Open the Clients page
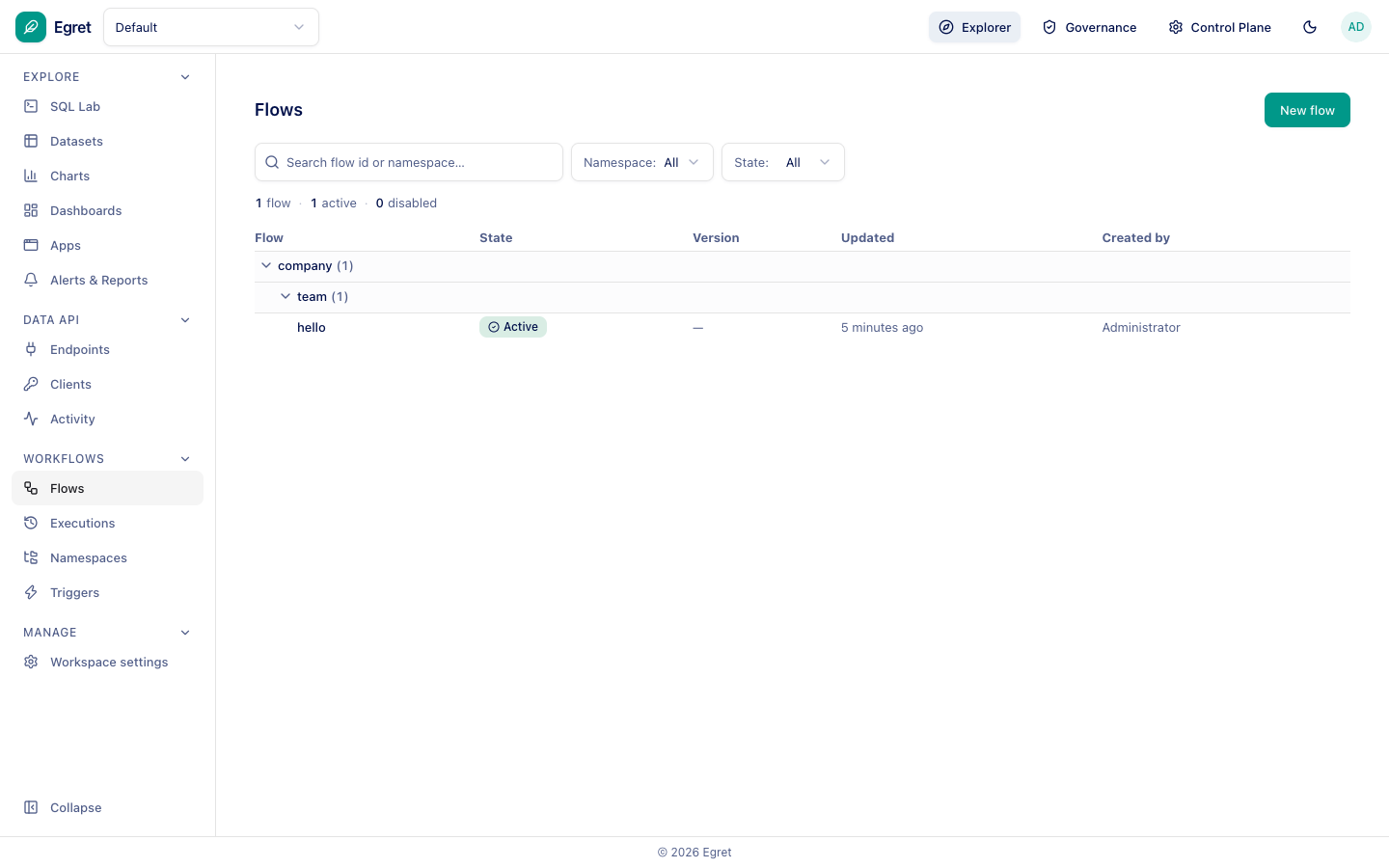1389x868 pixels. (x=107, y=384)
